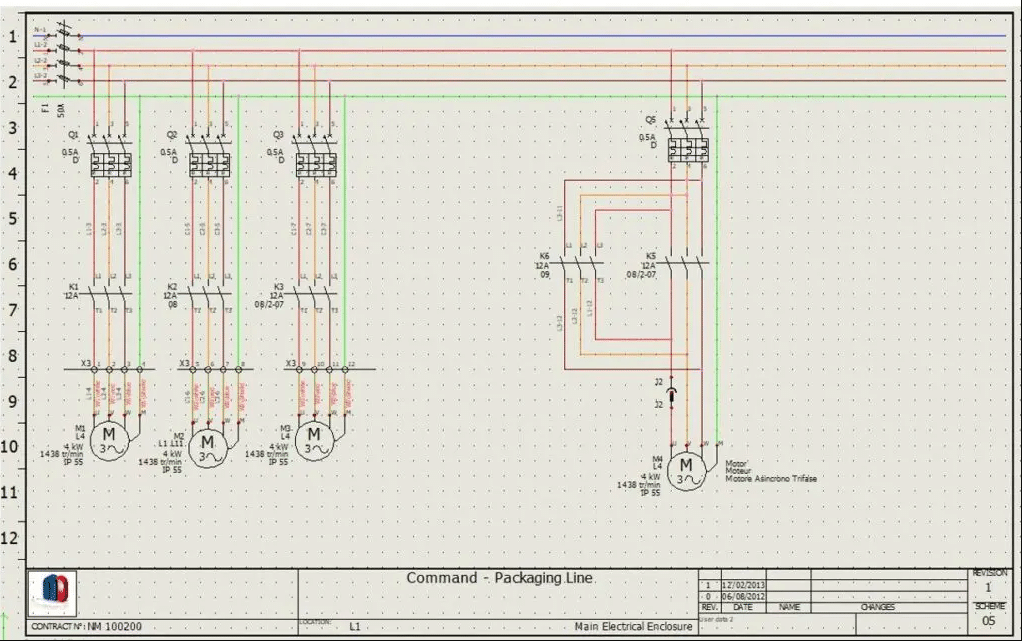This screenshot has height=641, width=1022.
Task: Select the 'Command - Packaging Line' title
Action: [x=499, y=579]
